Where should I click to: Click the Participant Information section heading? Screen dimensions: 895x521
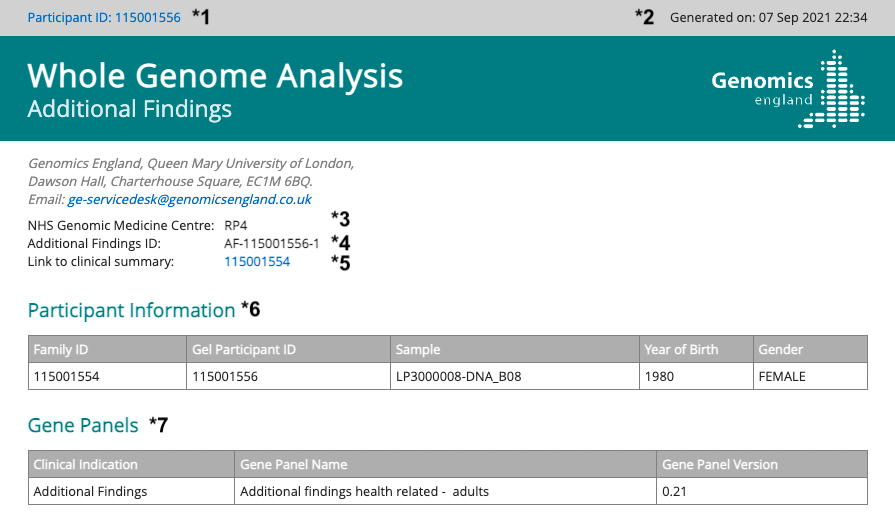pos(131,310)
